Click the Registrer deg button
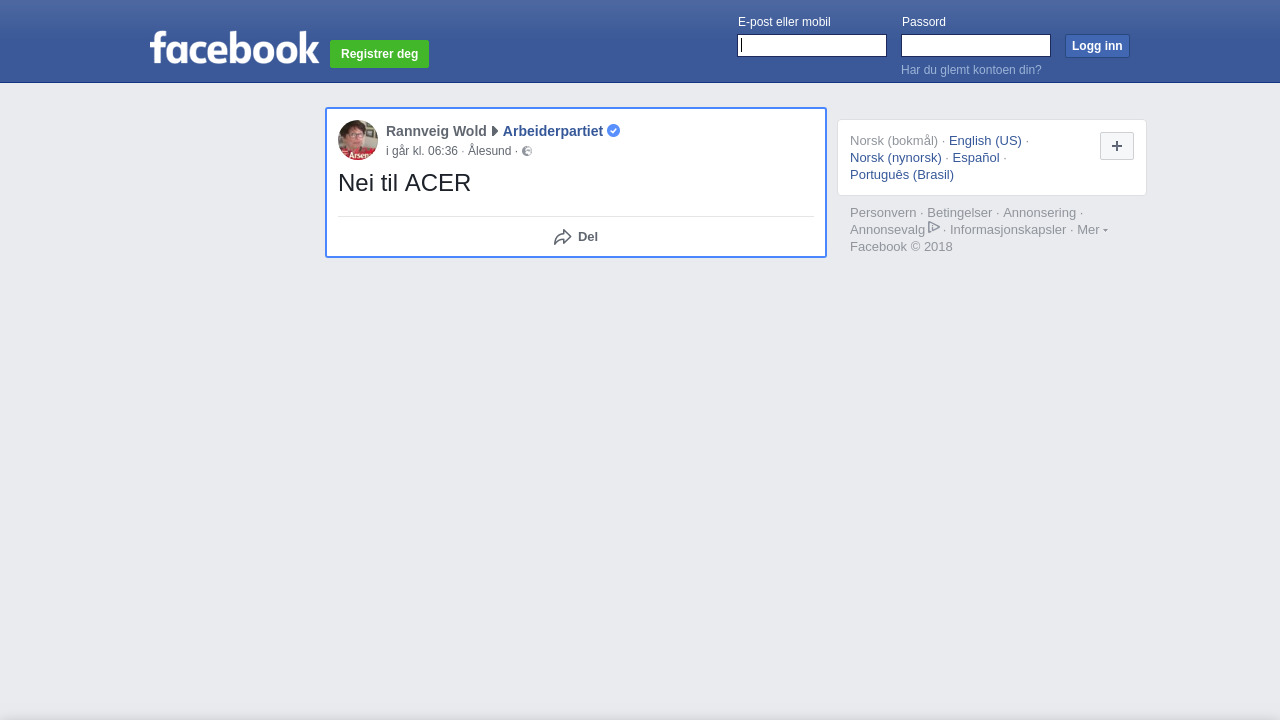The height and width of the screenshot is (720, 1280). point(380,54)
